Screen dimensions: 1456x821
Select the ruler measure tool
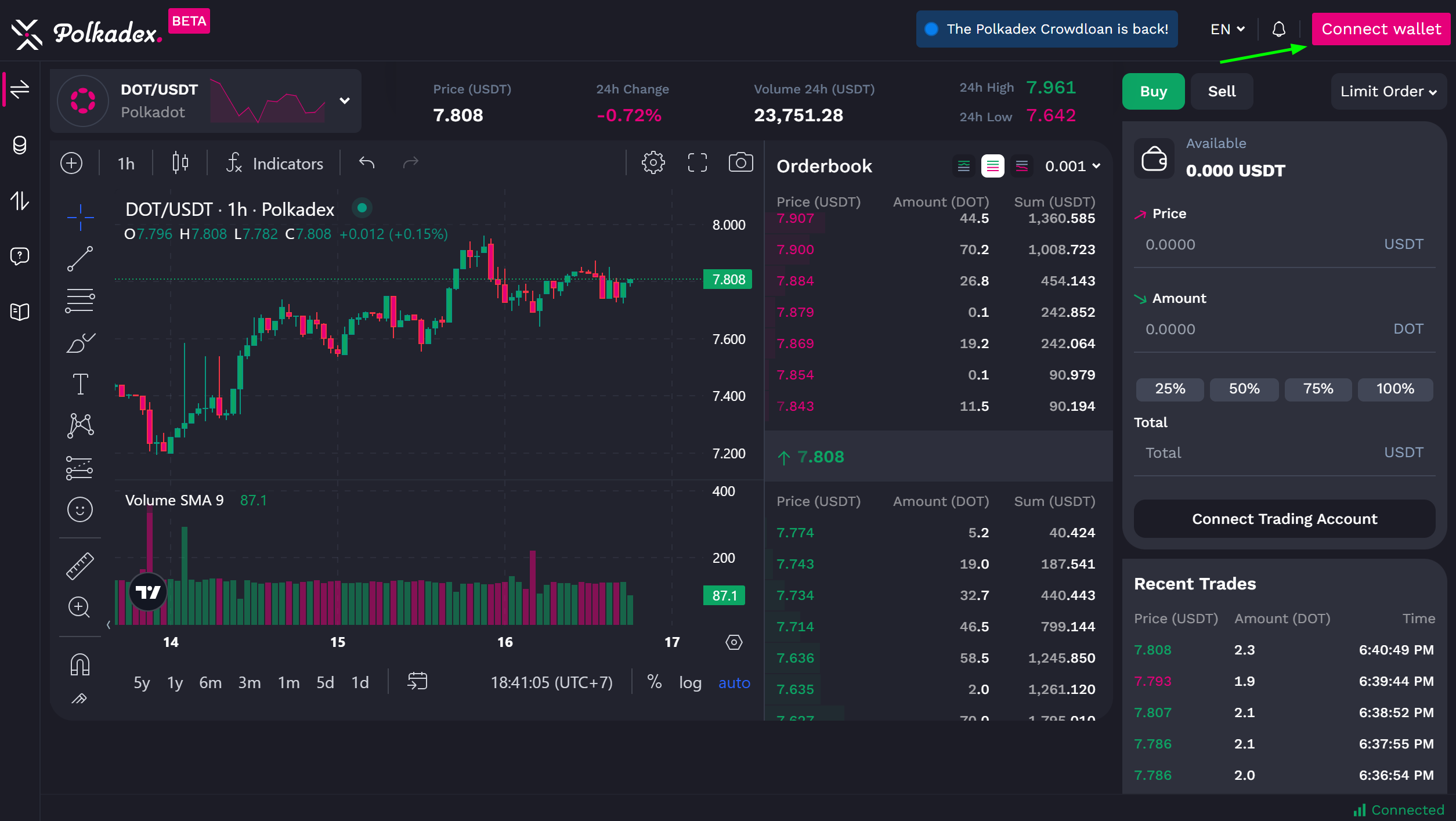pos(80,566)
